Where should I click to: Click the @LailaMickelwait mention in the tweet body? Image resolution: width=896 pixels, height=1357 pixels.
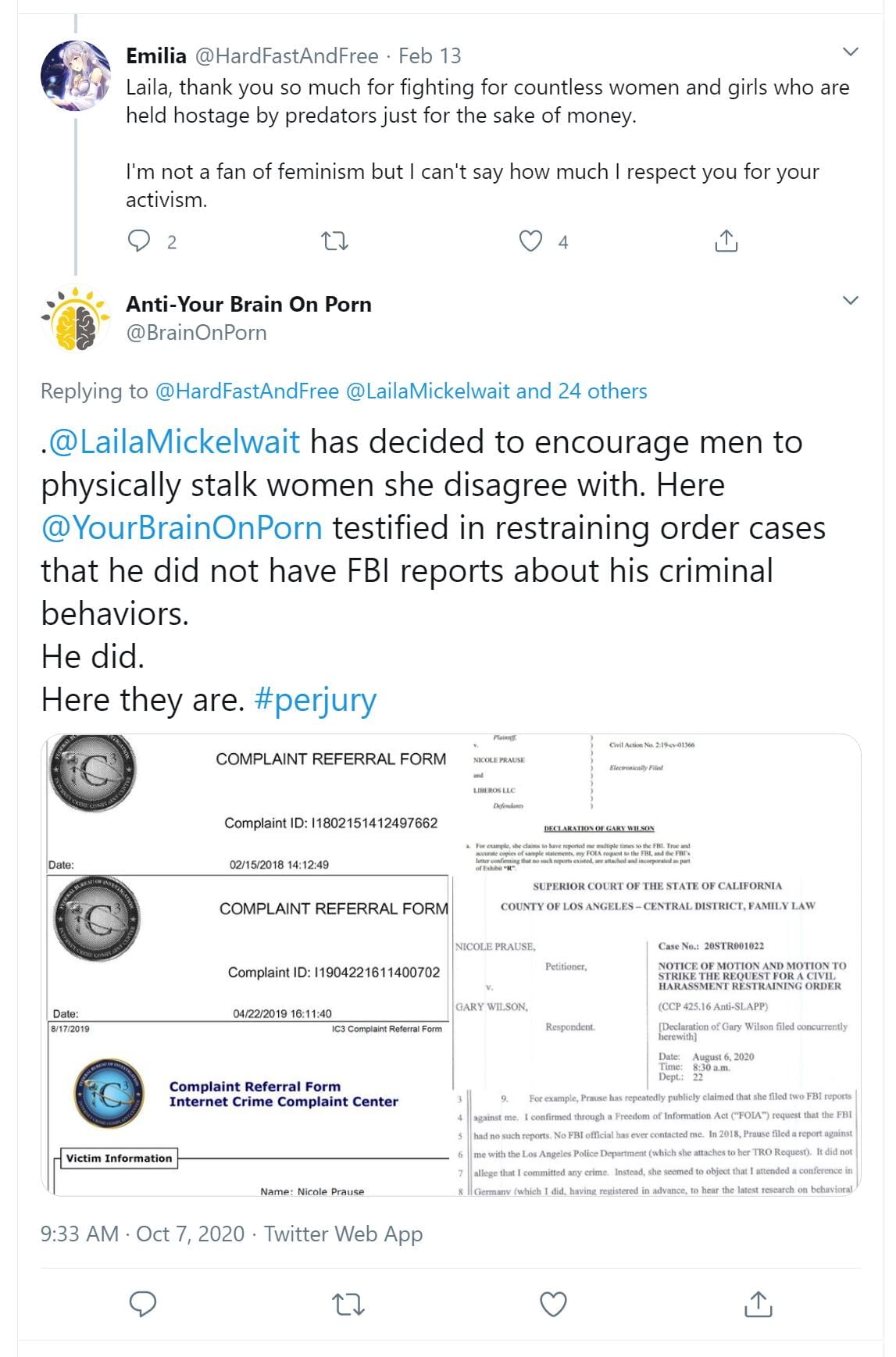pos(174,442)
